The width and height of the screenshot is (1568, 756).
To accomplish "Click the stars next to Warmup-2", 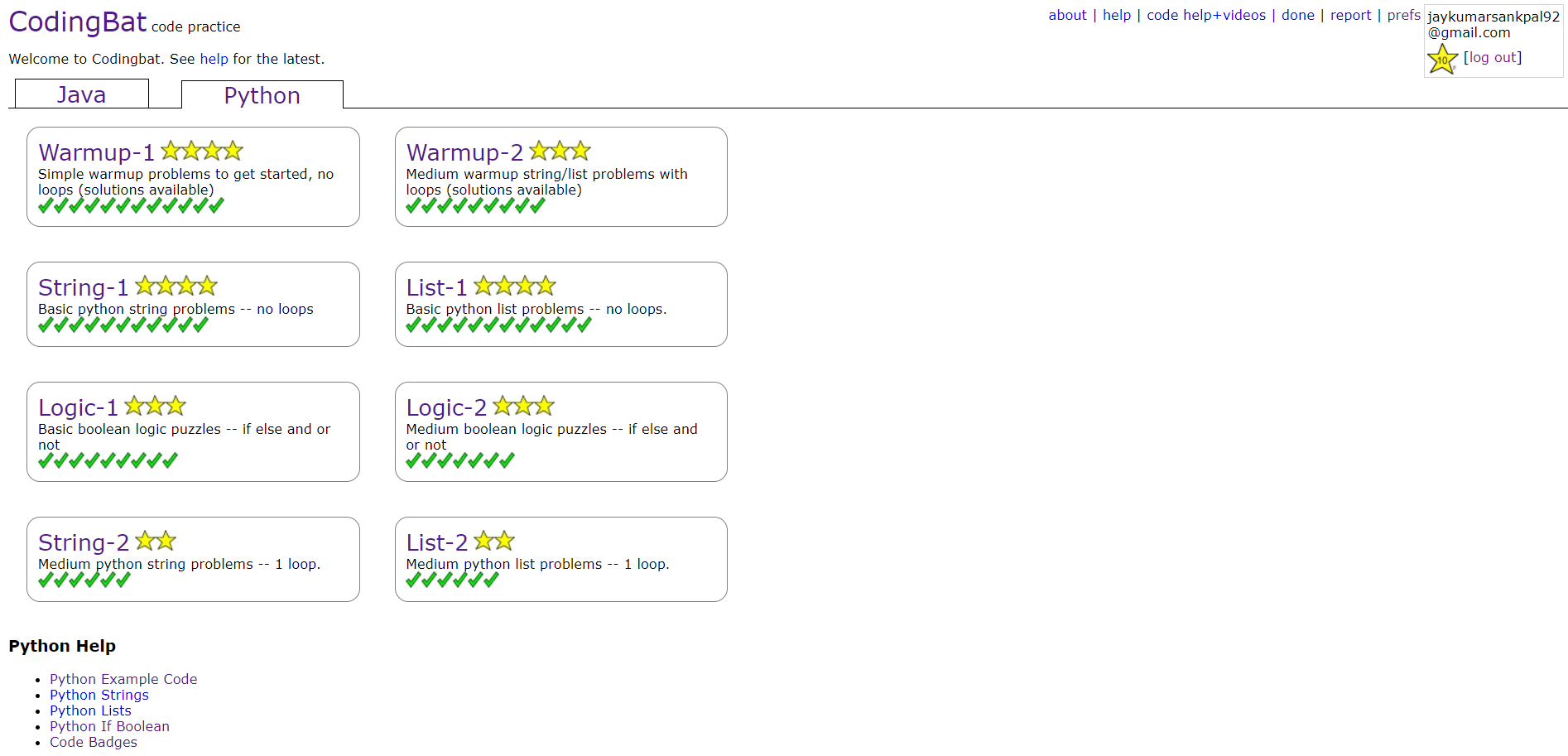I will coord(560,151).
